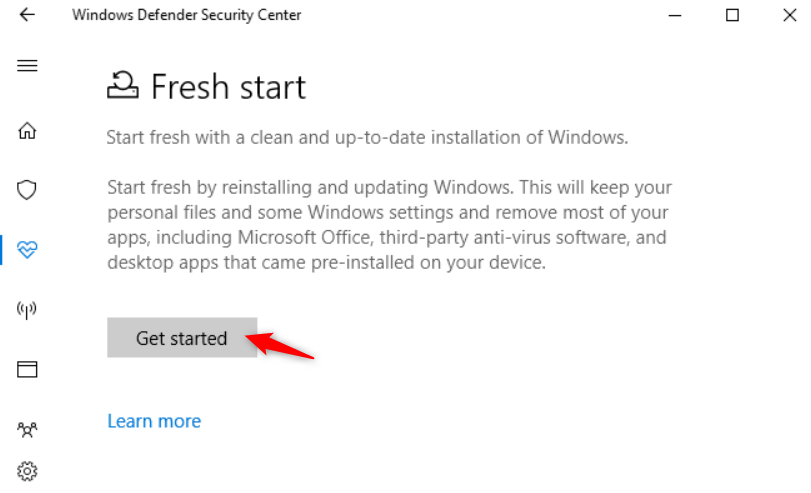The image size is (811, 493).
Task: Expand the hamburger navigation menu
Action: pos(27,66)
